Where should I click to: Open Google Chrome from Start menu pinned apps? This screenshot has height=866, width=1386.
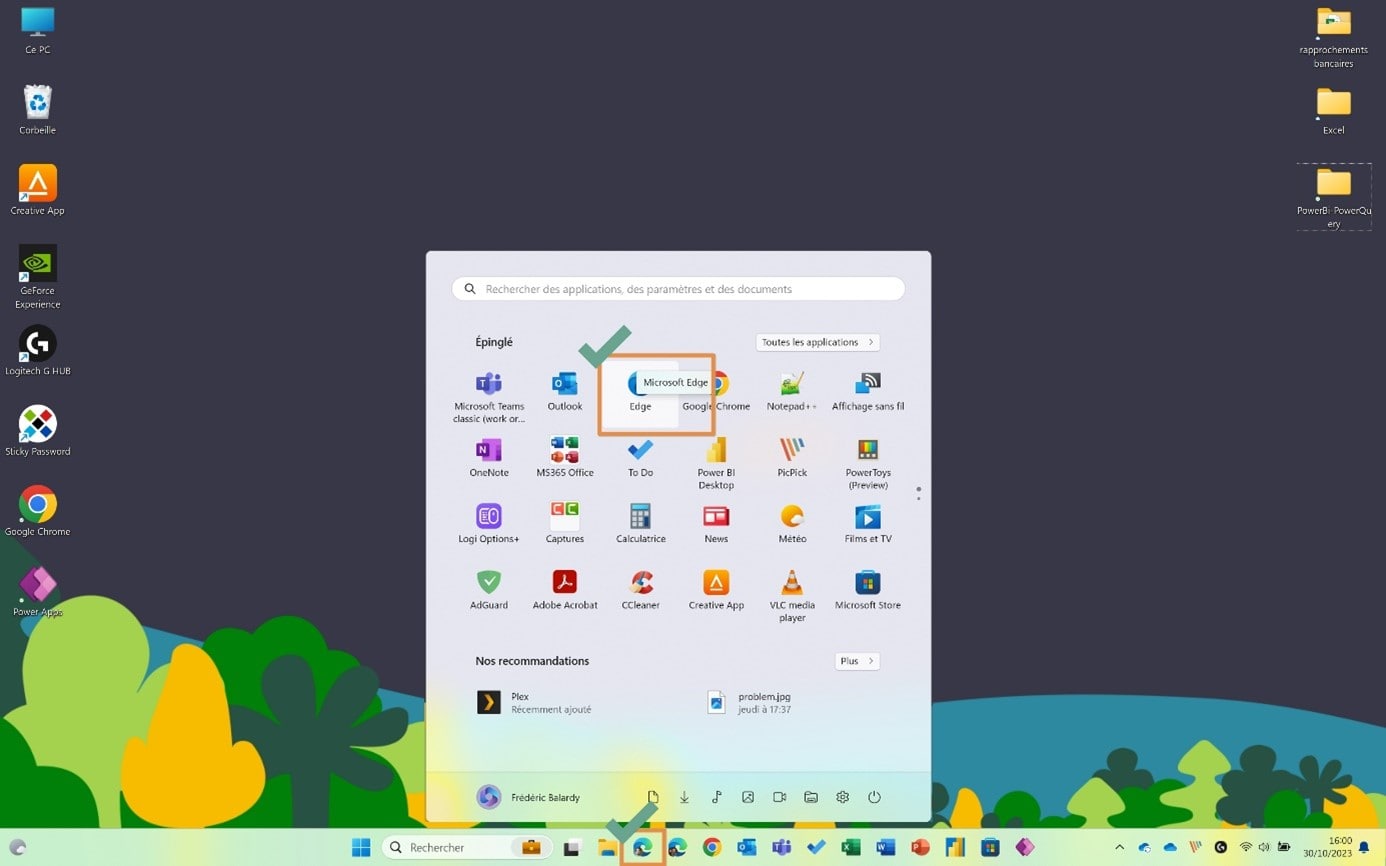pos(716,391)
